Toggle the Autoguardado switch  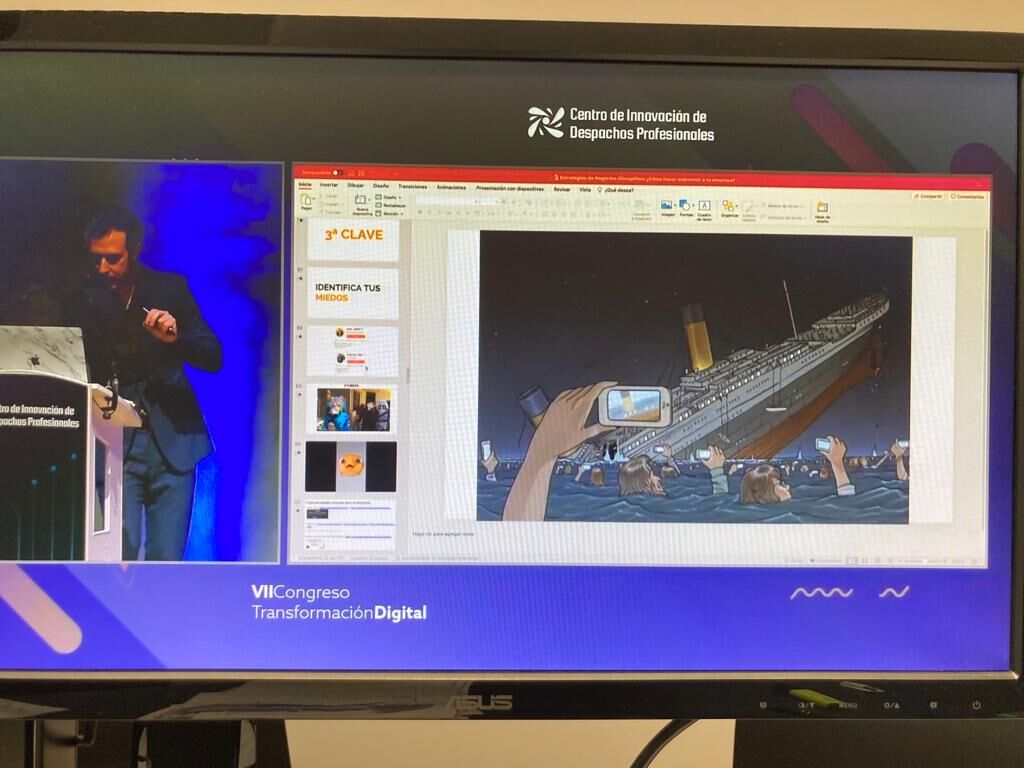(337, 172)
